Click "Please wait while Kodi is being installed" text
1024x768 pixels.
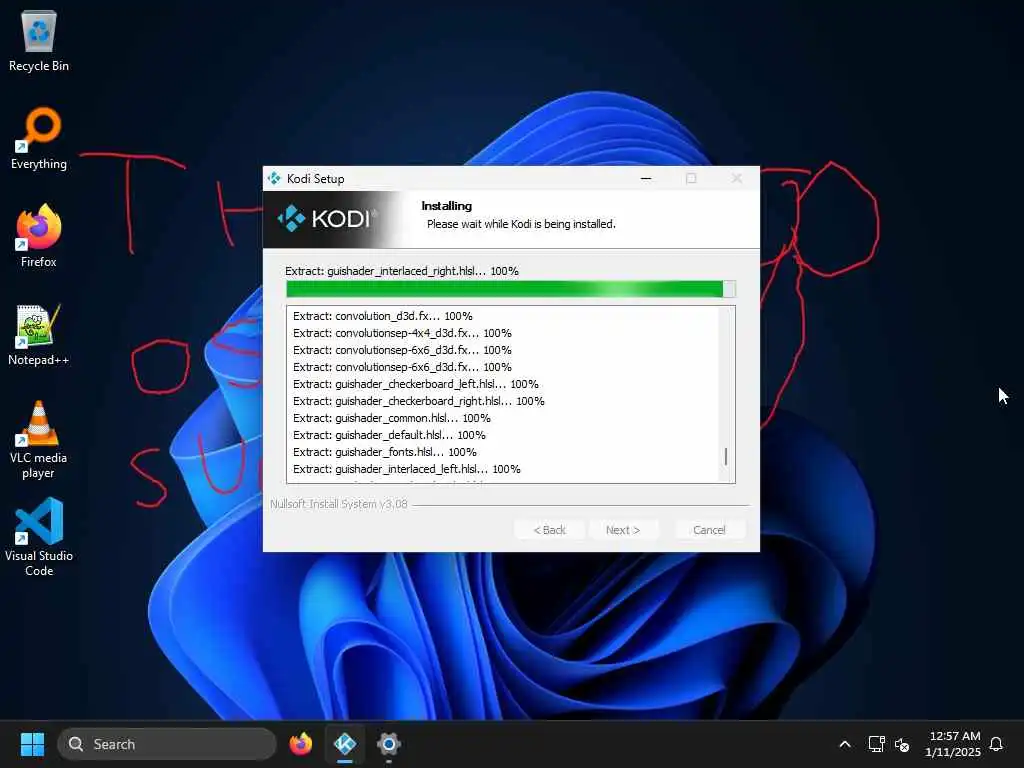pos(521,224)
